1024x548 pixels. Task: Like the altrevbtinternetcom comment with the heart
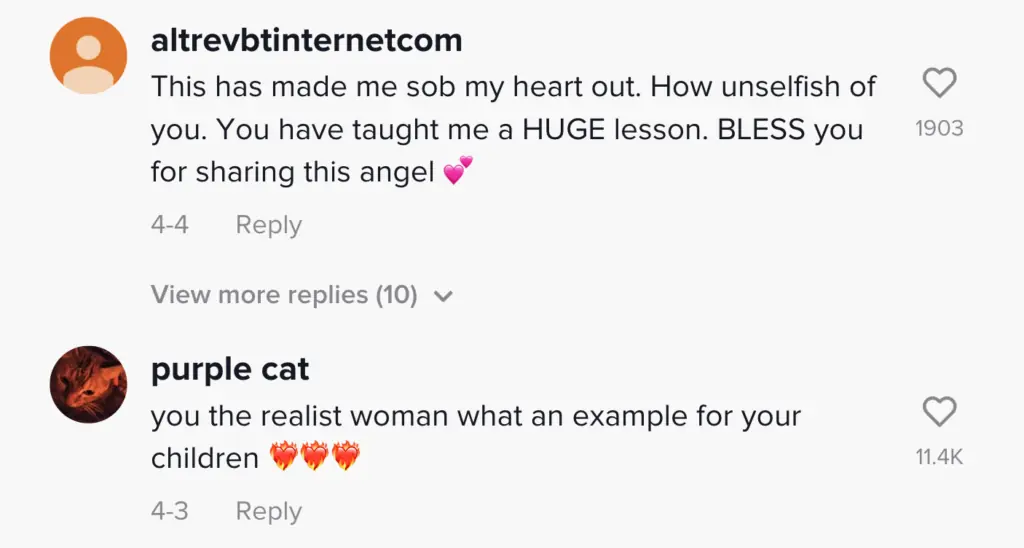[x=939, y=84]
